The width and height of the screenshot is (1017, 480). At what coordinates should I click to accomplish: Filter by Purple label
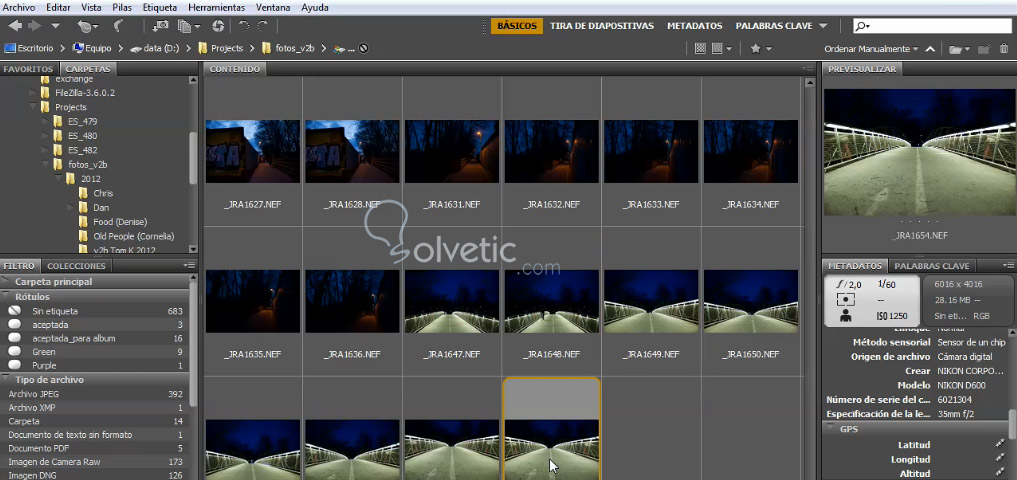tap(95, 366)
